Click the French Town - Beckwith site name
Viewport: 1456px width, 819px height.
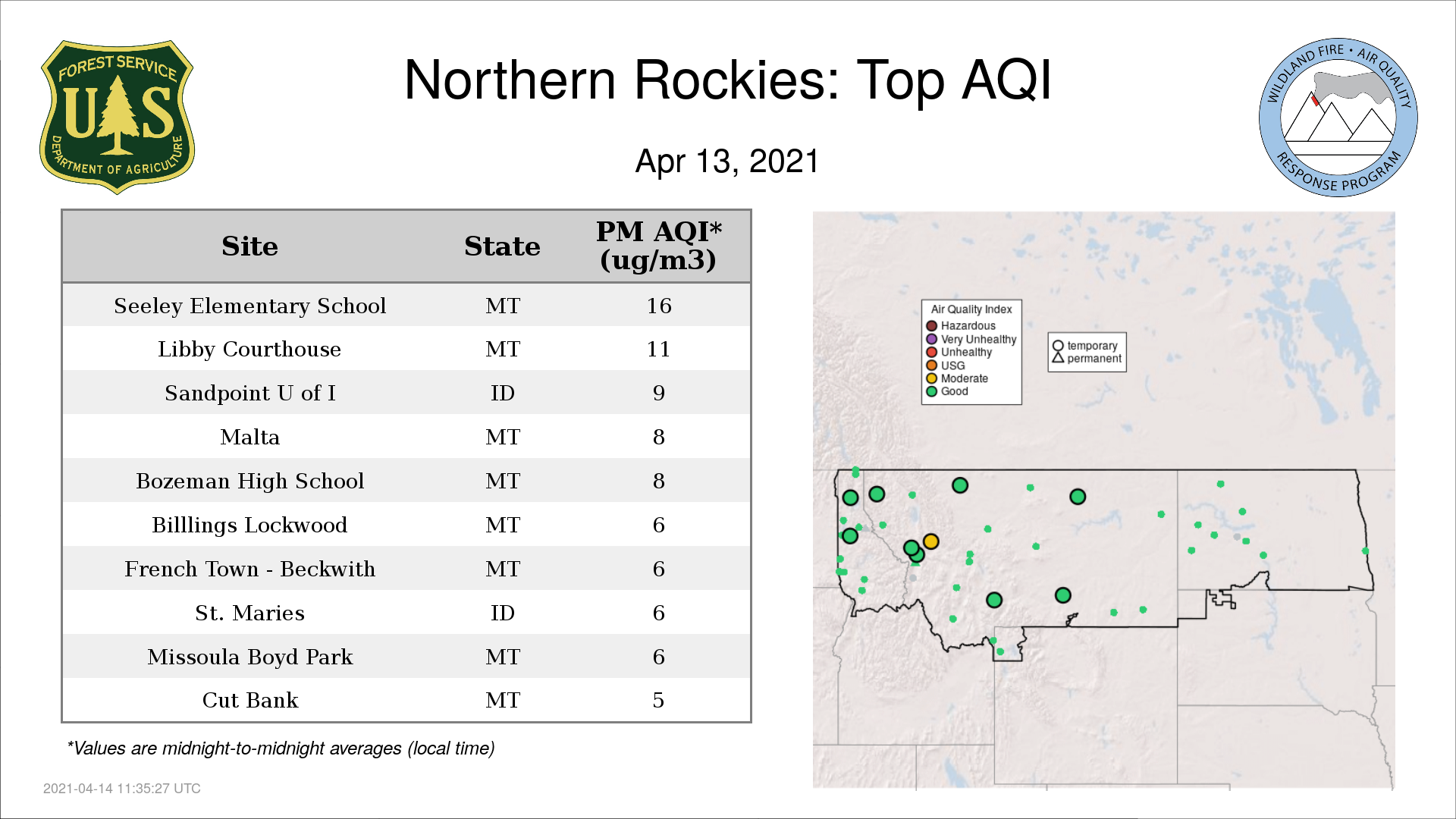(x=249, y=569)
